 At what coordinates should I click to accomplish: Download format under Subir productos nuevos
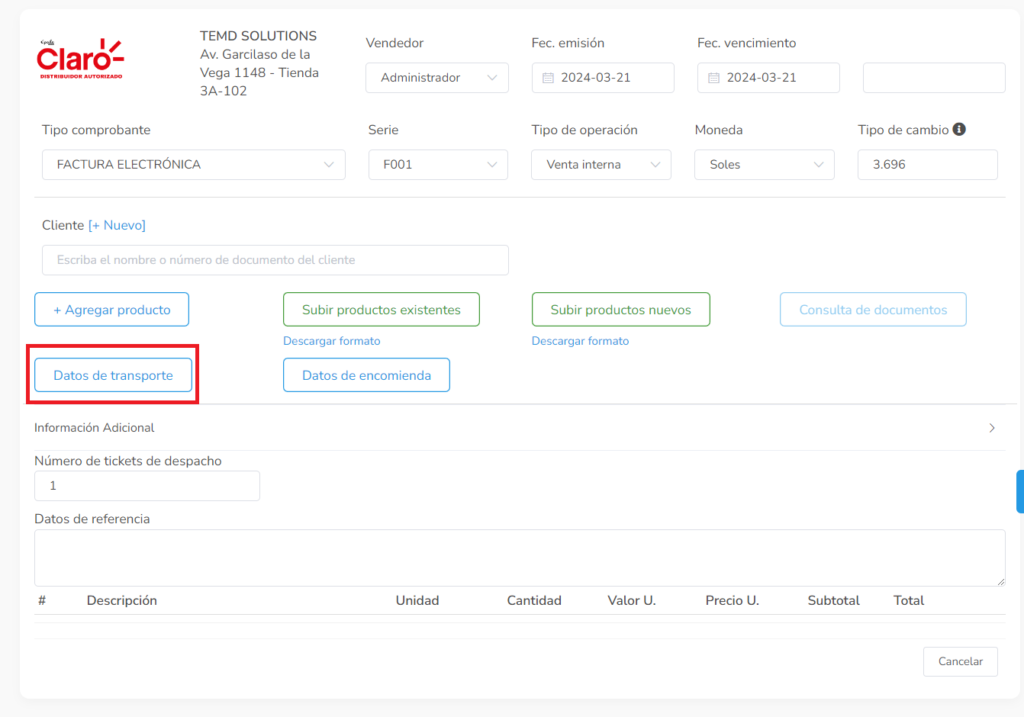(580, 341)
